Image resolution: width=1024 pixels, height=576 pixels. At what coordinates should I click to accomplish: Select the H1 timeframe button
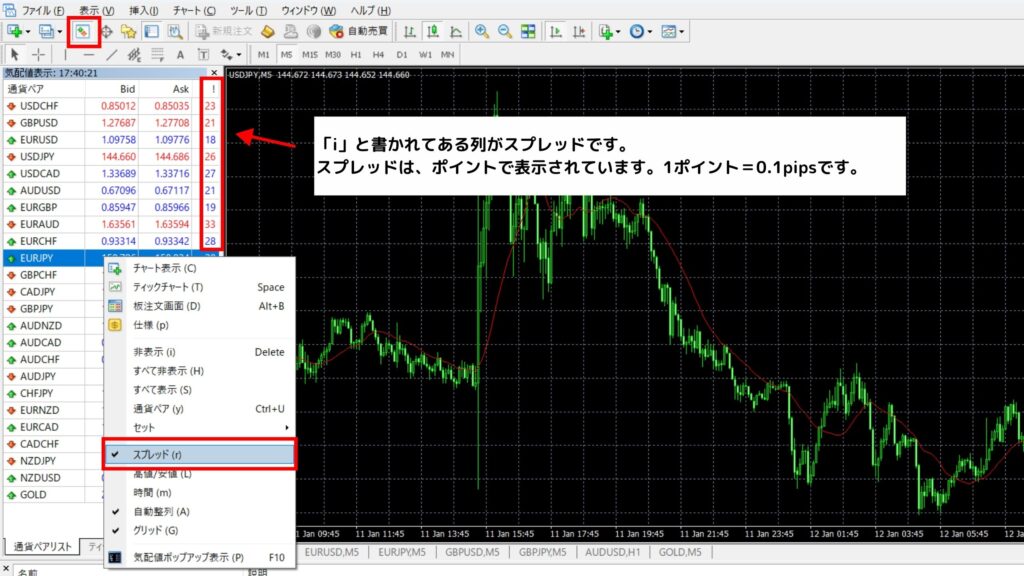(357, 55)
